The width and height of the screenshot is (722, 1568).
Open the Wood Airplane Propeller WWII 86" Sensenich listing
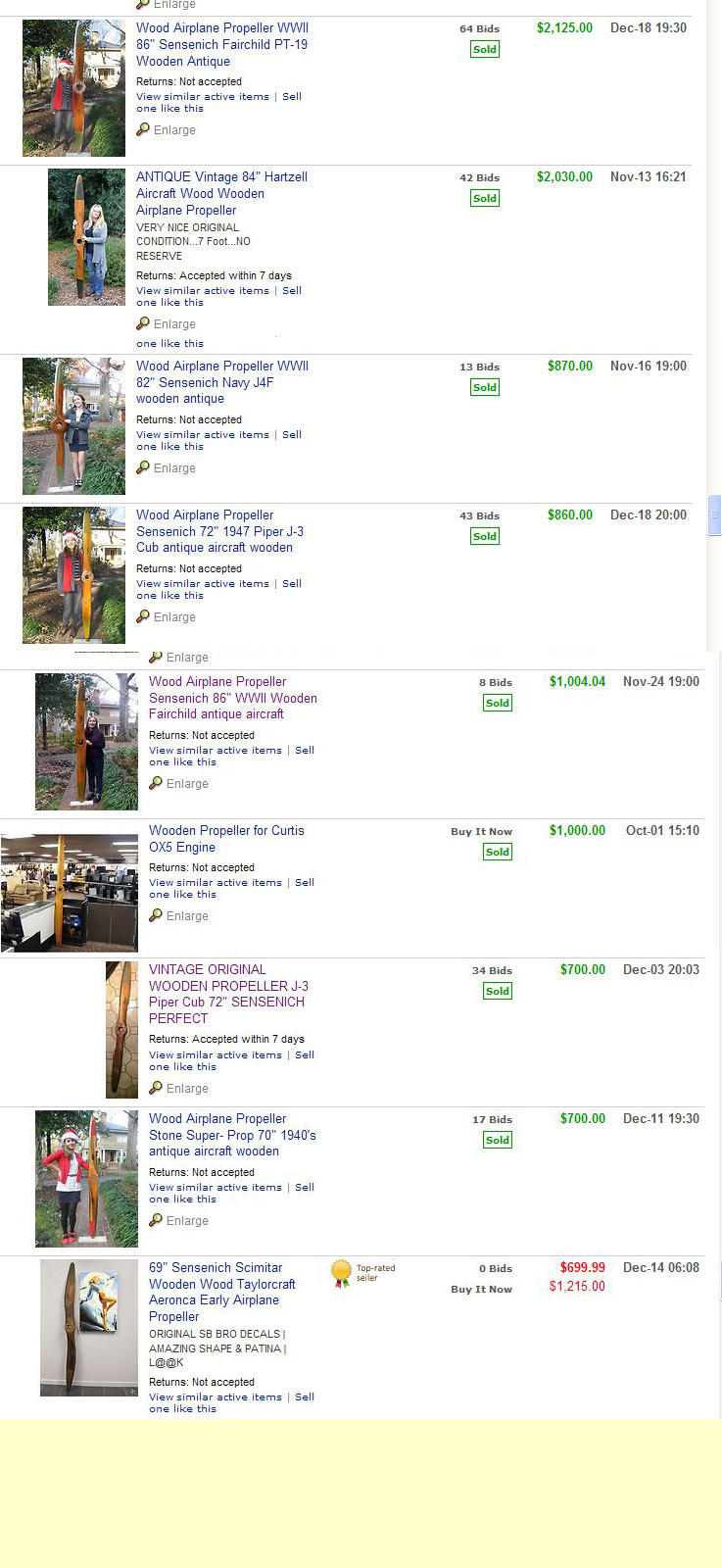221,44
